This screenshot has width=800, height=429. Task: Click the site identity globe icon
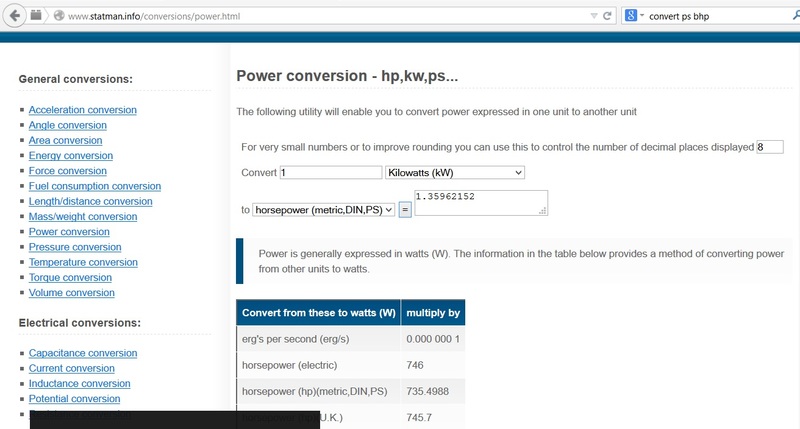pos(59,16)
